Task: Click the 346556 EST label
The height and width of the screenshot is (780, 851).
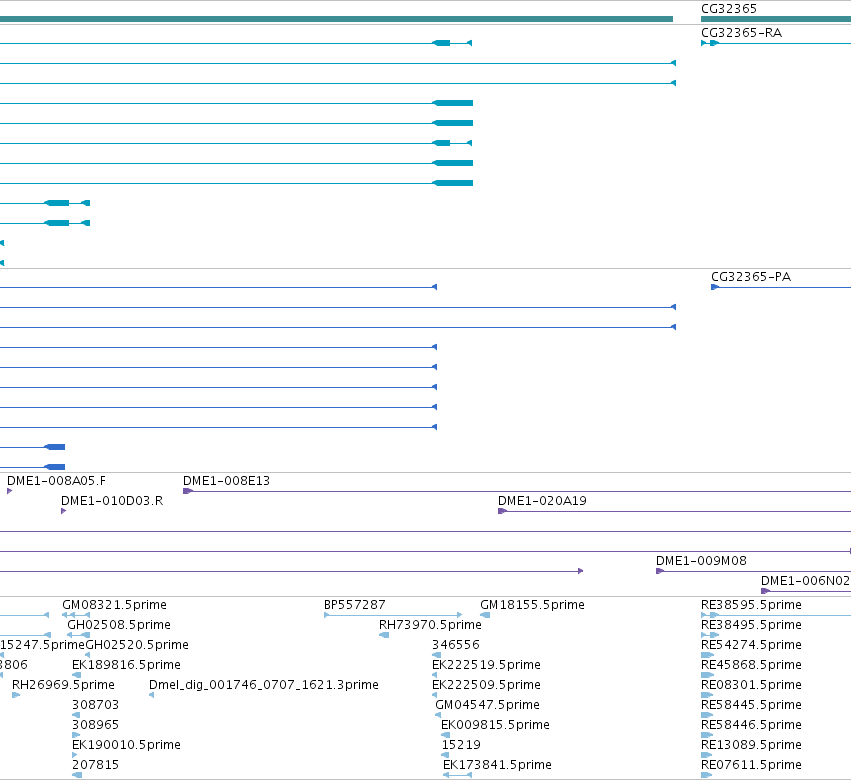Action: pyautogui.click(x=456, y=645)
